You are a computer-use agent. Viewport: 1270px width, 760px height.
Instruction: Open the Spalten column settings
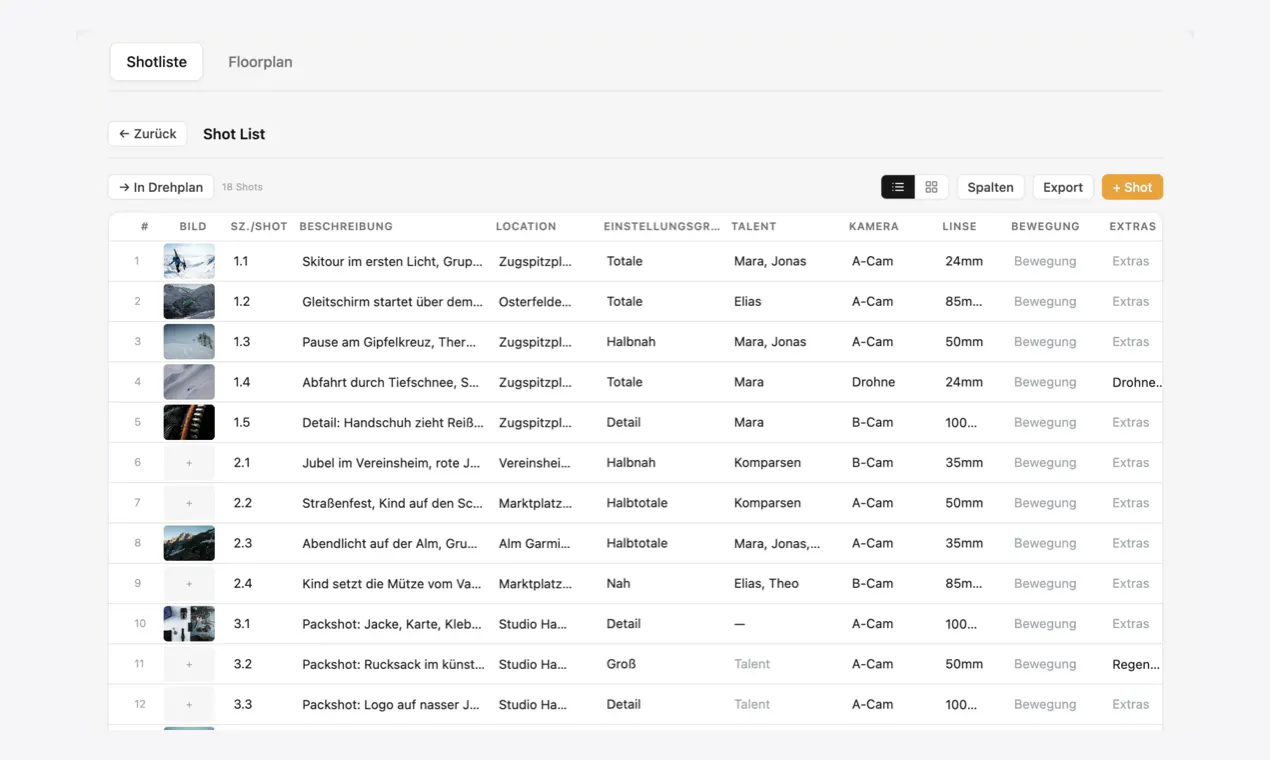(990, 187)
